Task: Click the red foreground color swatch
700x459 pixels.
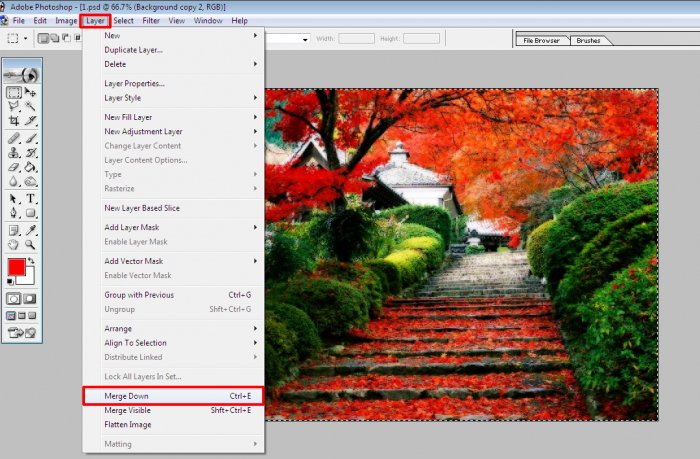Action: (x=17, y=267)
